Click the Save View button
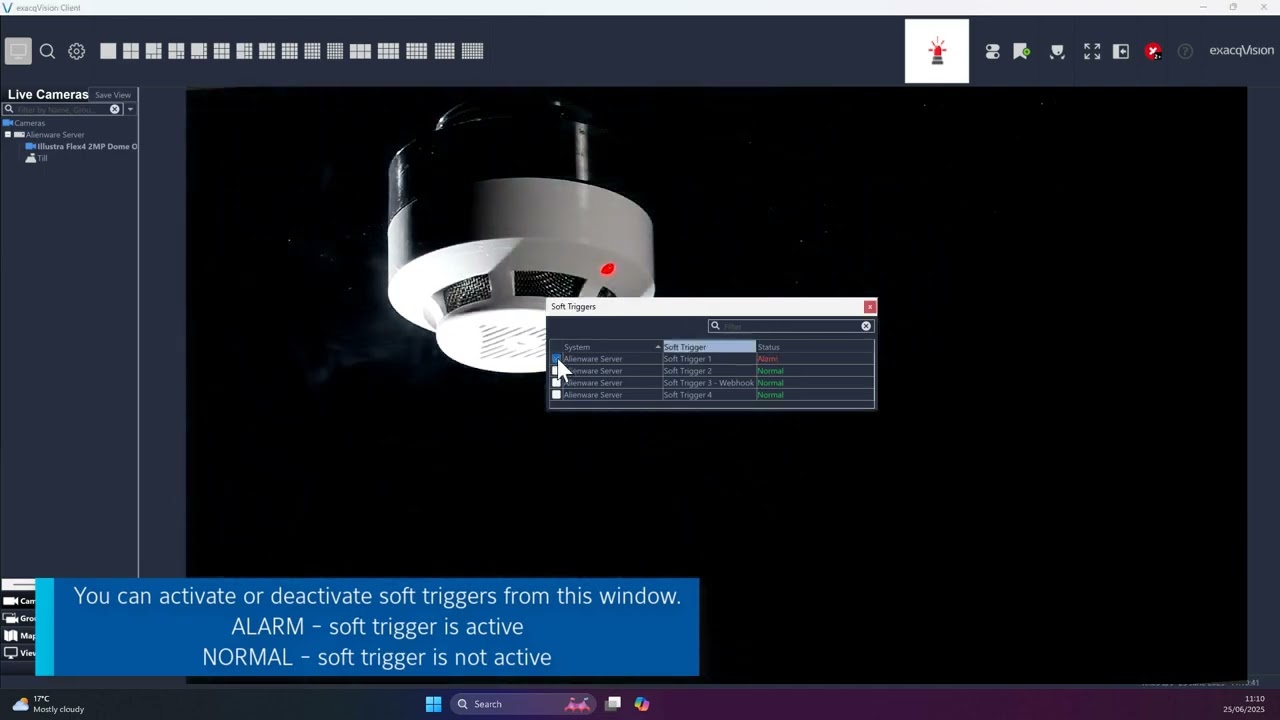 (113, 95)
